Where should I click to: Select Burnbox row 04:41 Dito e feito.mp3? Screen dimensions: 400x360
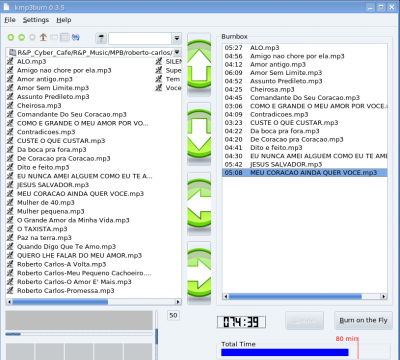(x=305, y=148)
